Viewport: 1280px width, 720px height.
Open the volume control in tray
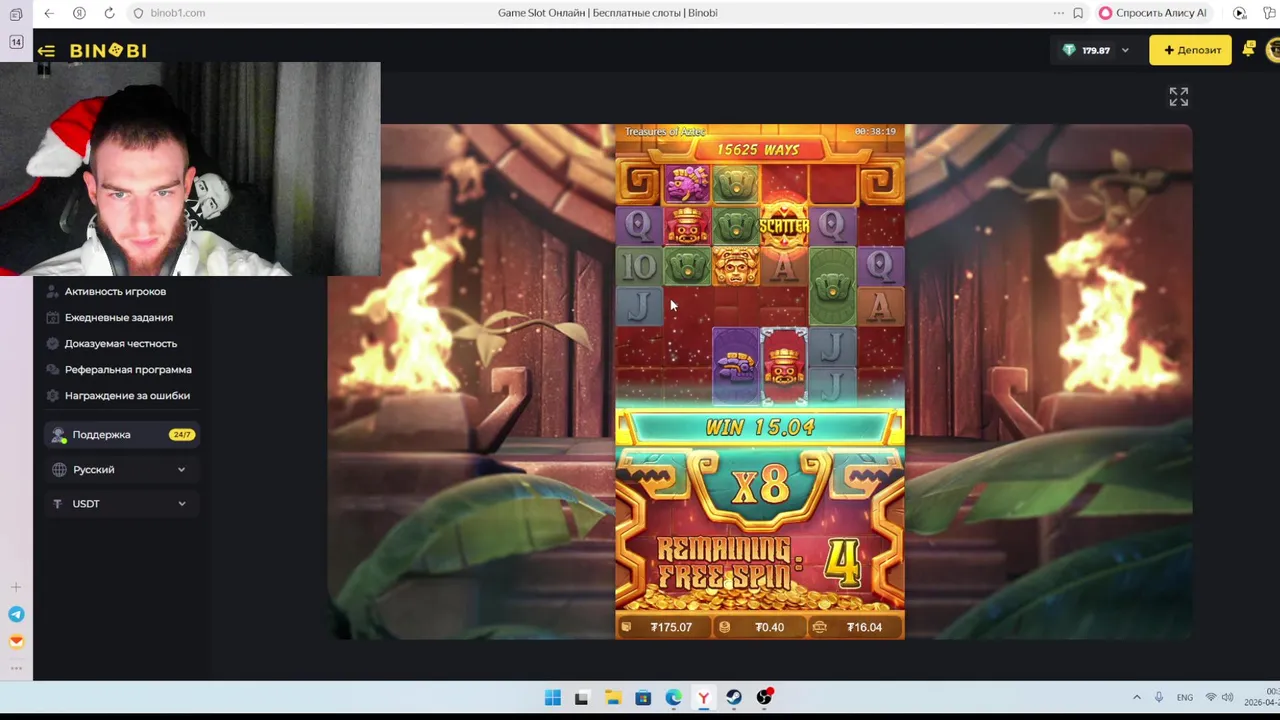pos(1227,697)
